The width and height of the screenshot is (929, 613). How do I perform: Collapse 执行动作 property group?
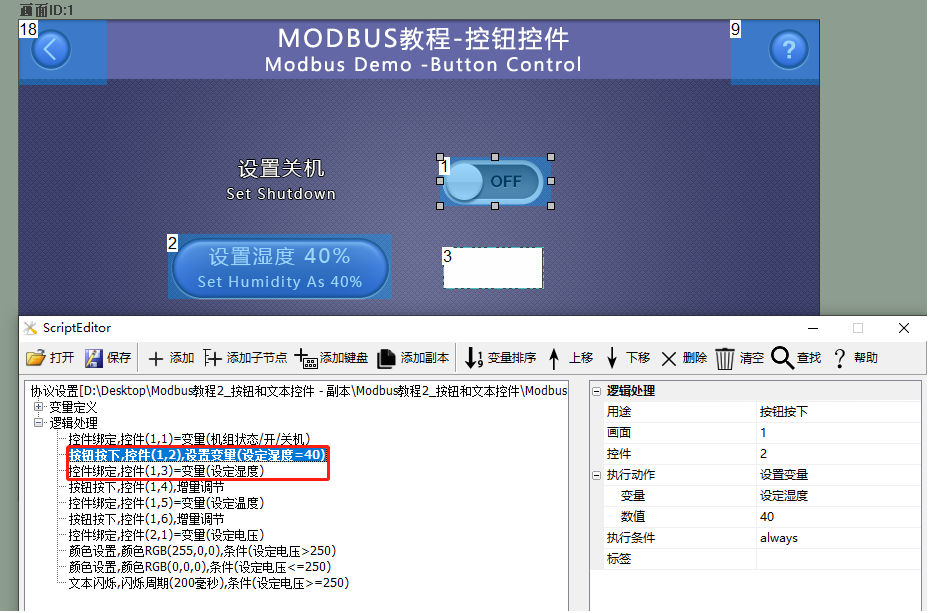tap(597, 475)
